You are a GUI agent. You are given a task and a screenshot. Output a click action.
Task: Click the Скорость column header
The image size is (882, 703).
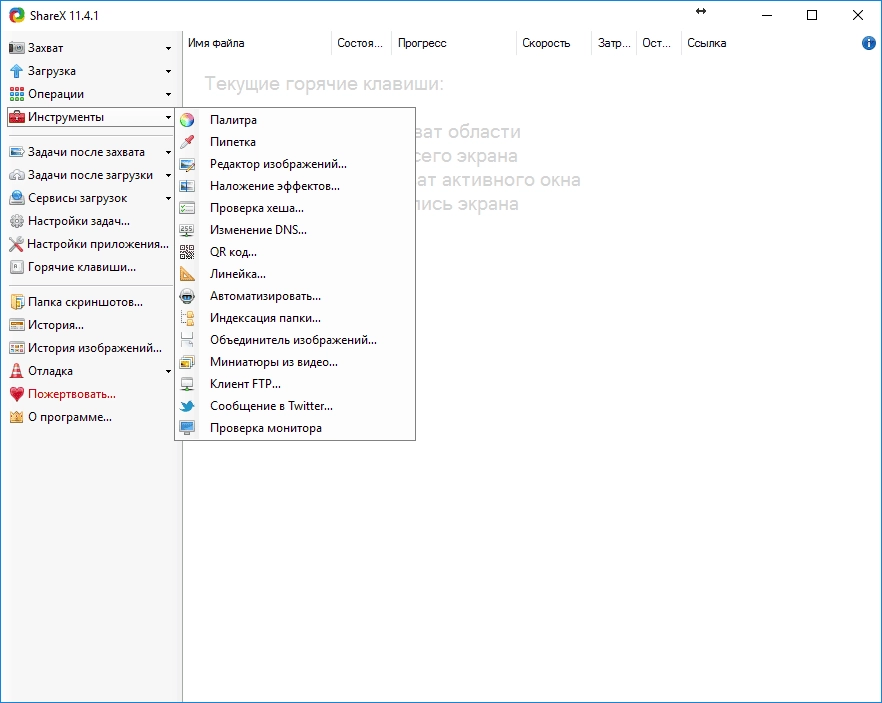click(x=554, y=43)
